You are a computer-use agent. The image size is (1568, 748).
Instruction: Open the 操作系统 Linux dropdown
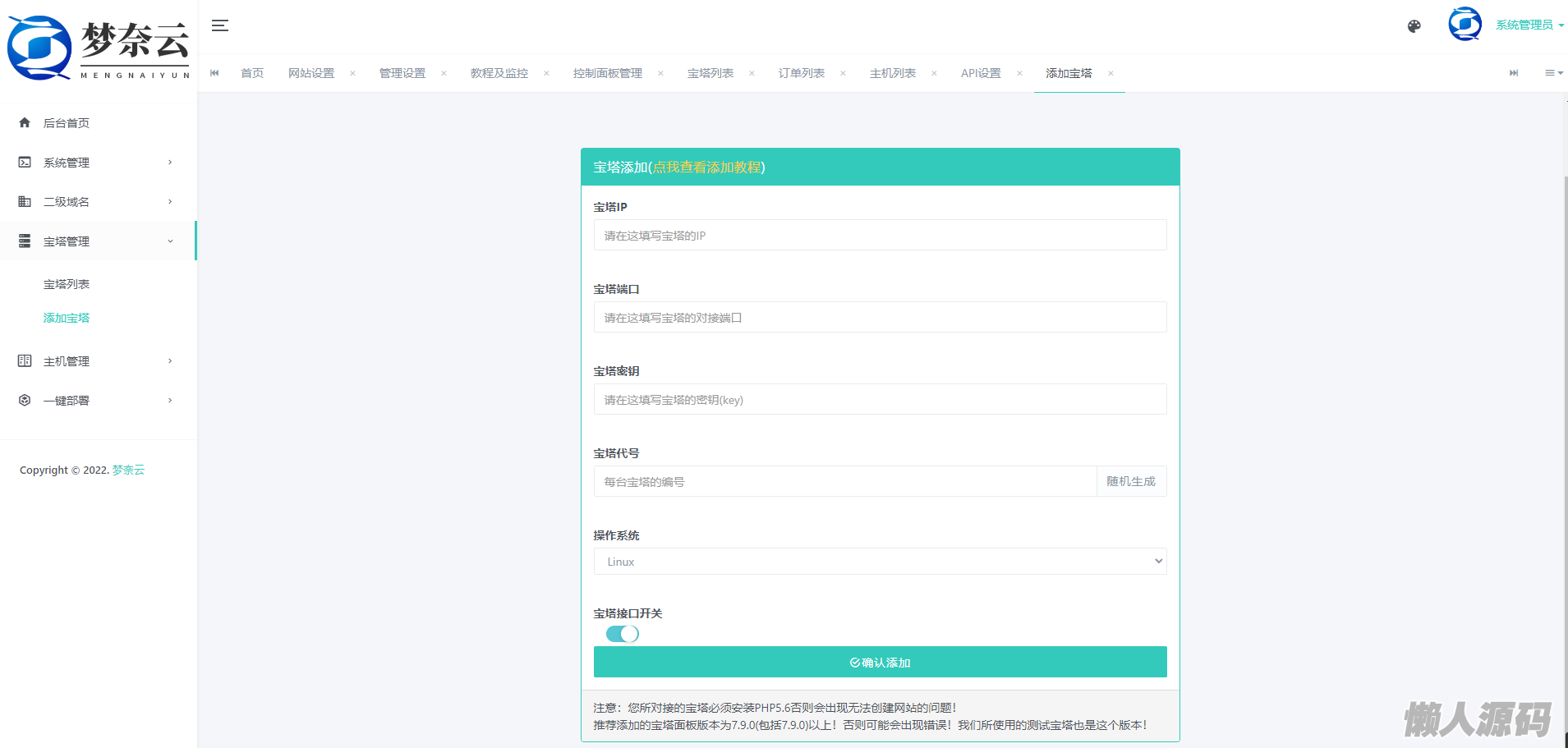click(879, 562)
